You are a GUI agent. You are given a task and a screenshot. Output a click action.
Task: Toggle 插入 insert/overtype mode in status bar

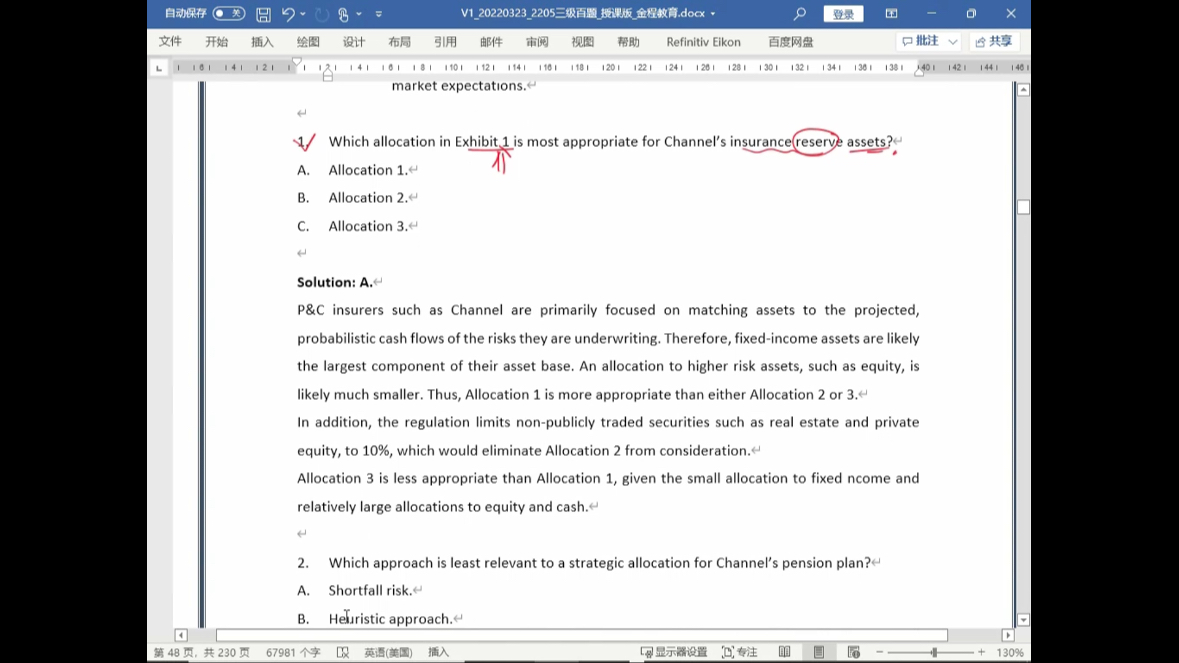(438, 652)
